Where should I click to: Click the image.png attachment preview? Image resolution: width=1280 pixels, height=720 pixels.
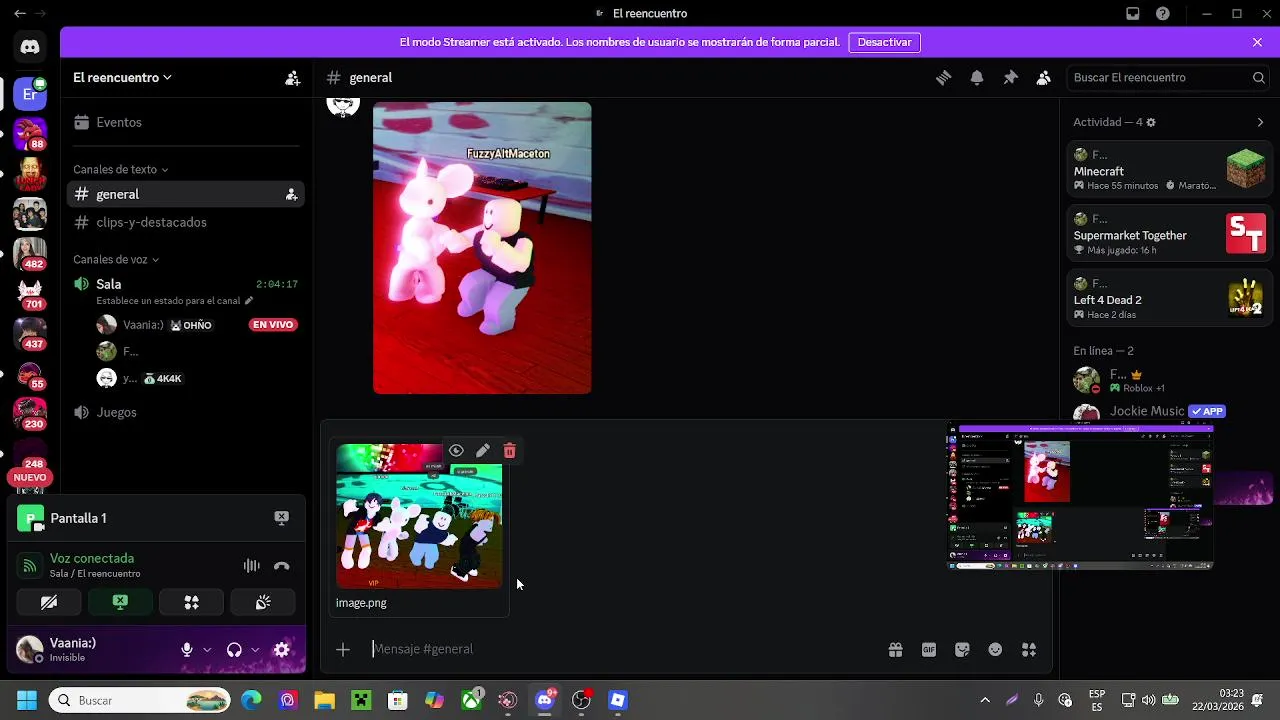pos(419,516)
